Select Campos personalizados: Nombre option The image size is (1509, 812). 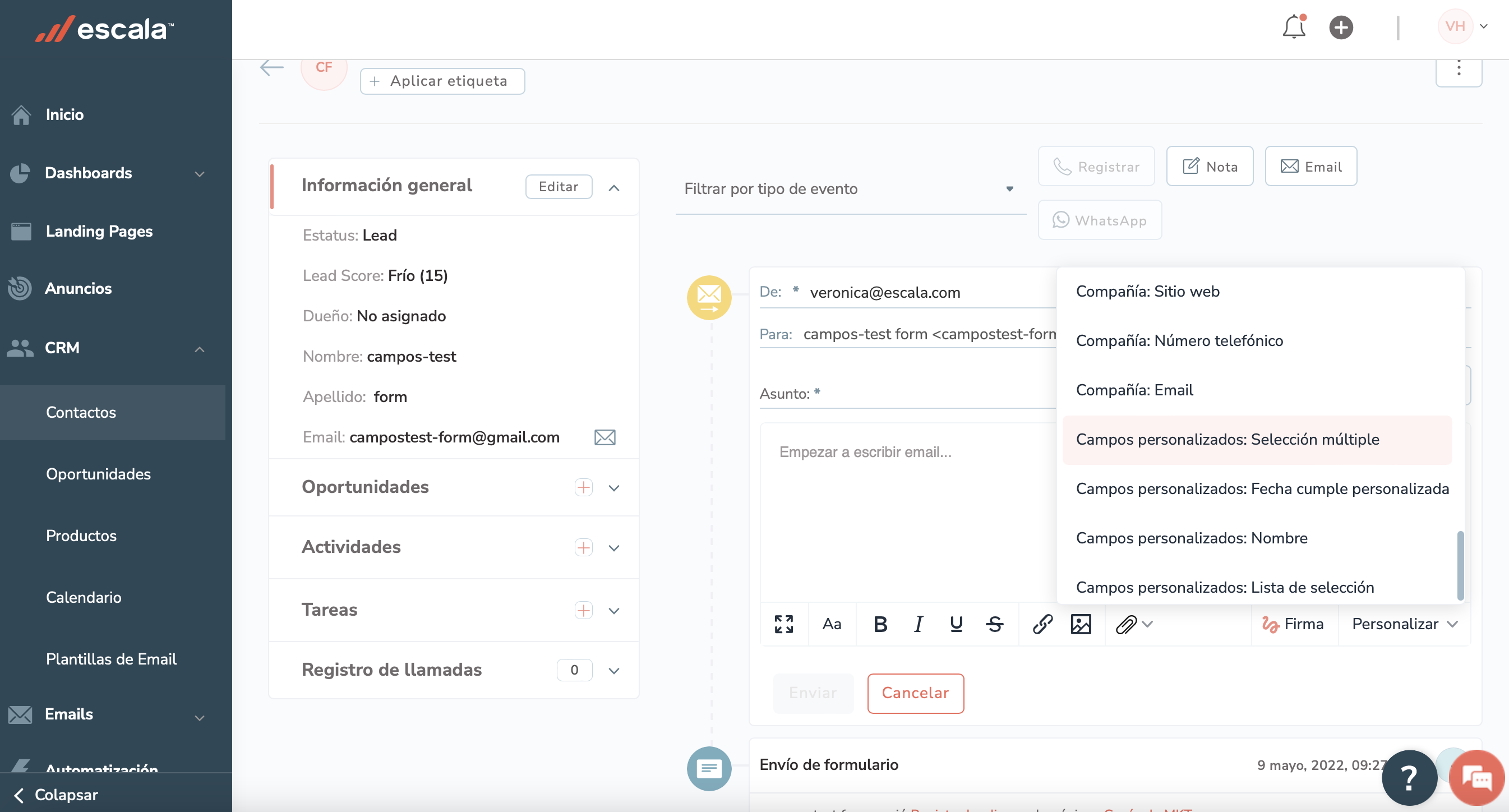pyautogui.click(x=1257, y=538)
